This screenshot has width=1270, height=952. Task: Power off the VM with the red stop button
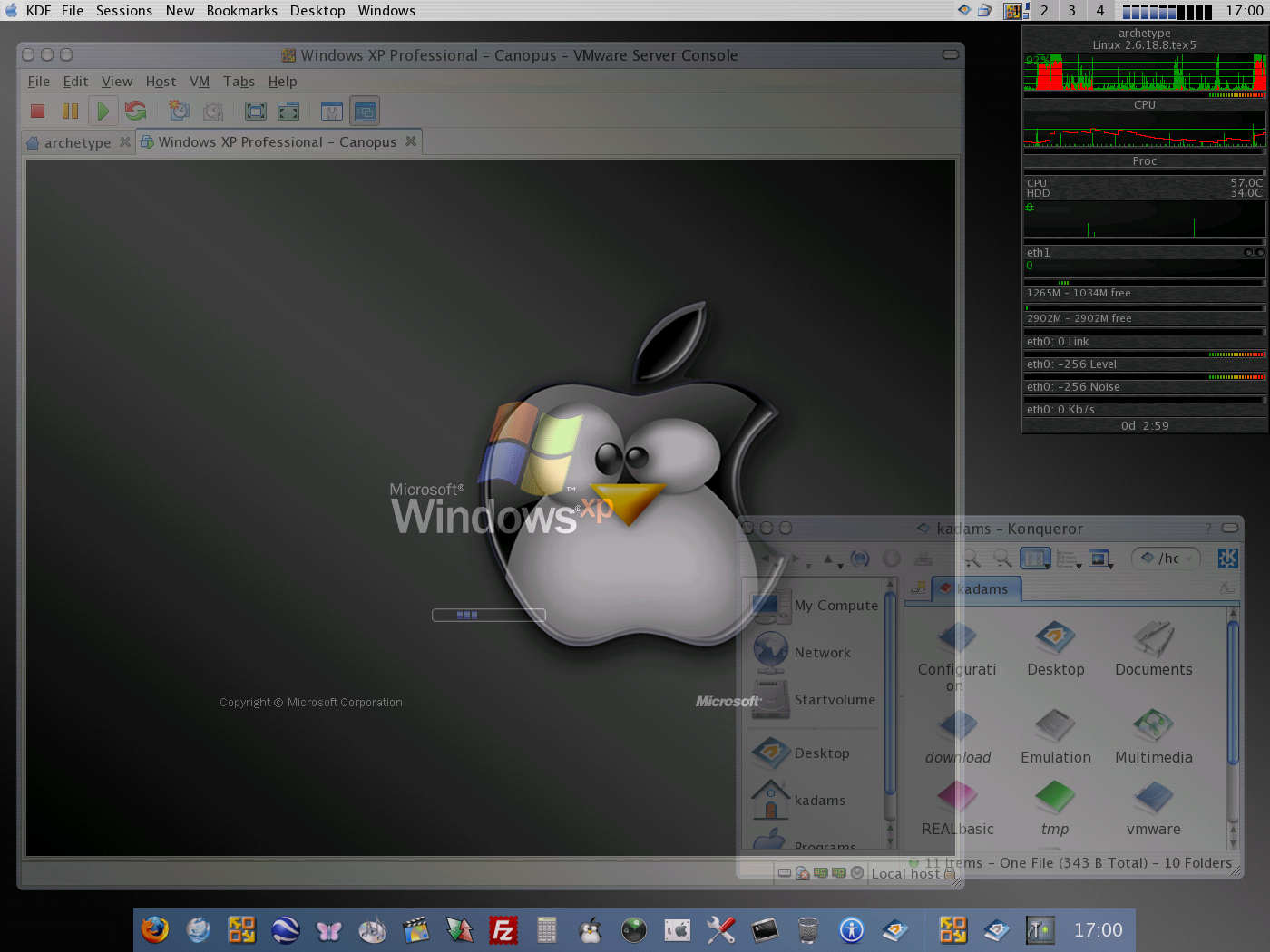point(37,111)
